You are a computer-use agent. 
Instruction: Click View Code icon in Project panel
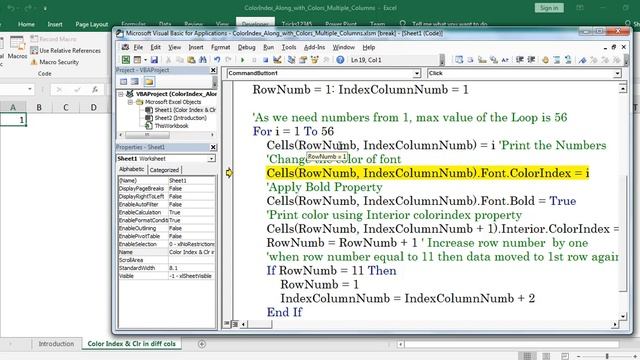pyautogui.click(x=123, y=82)
